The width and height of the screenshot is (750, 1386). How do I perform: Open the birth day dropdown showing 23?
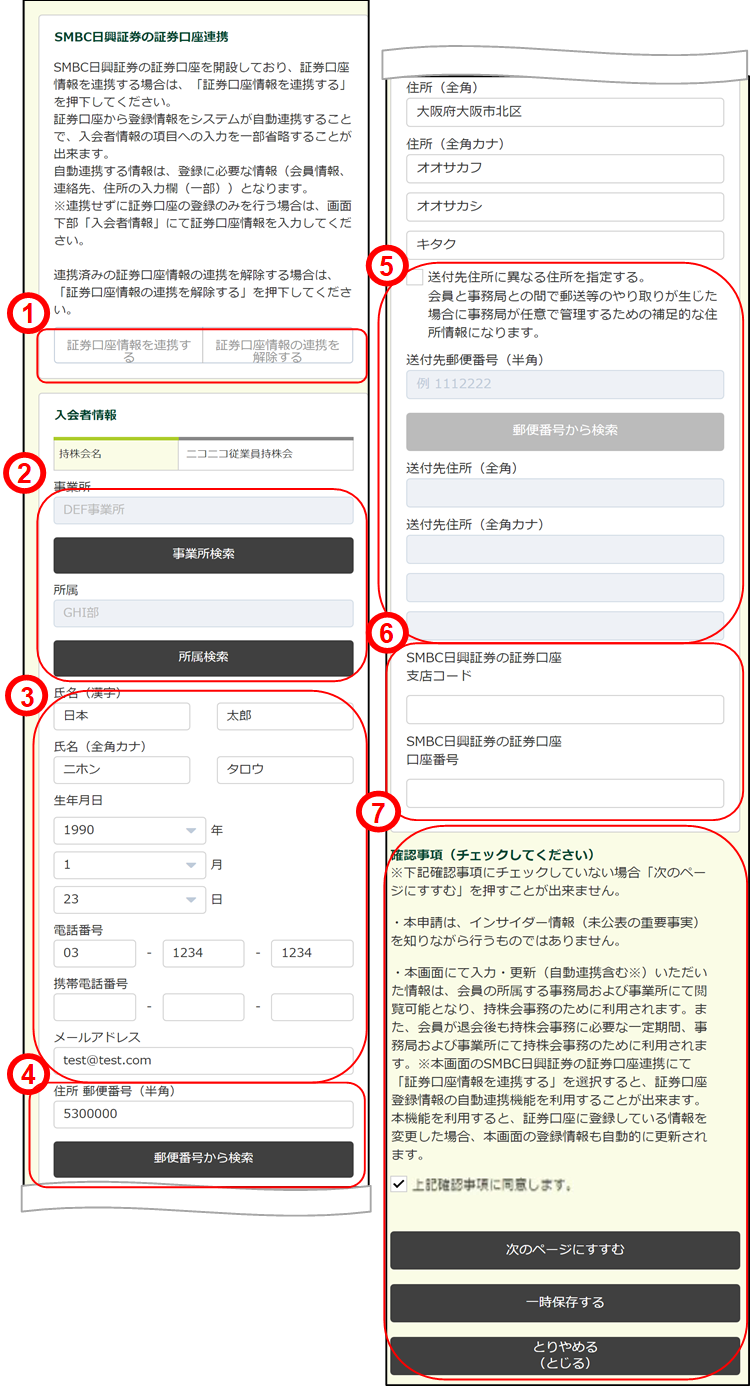(x=130, y=899)
